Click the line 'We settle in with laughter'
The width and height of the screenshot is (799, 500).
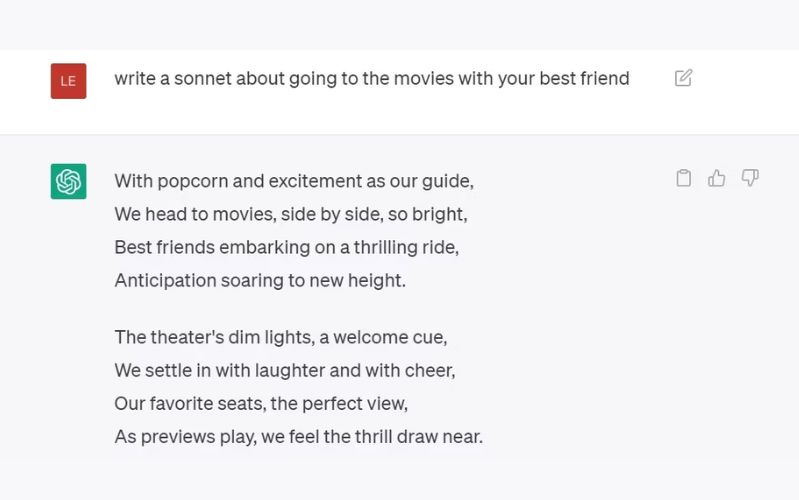click(x=284, y=370)
